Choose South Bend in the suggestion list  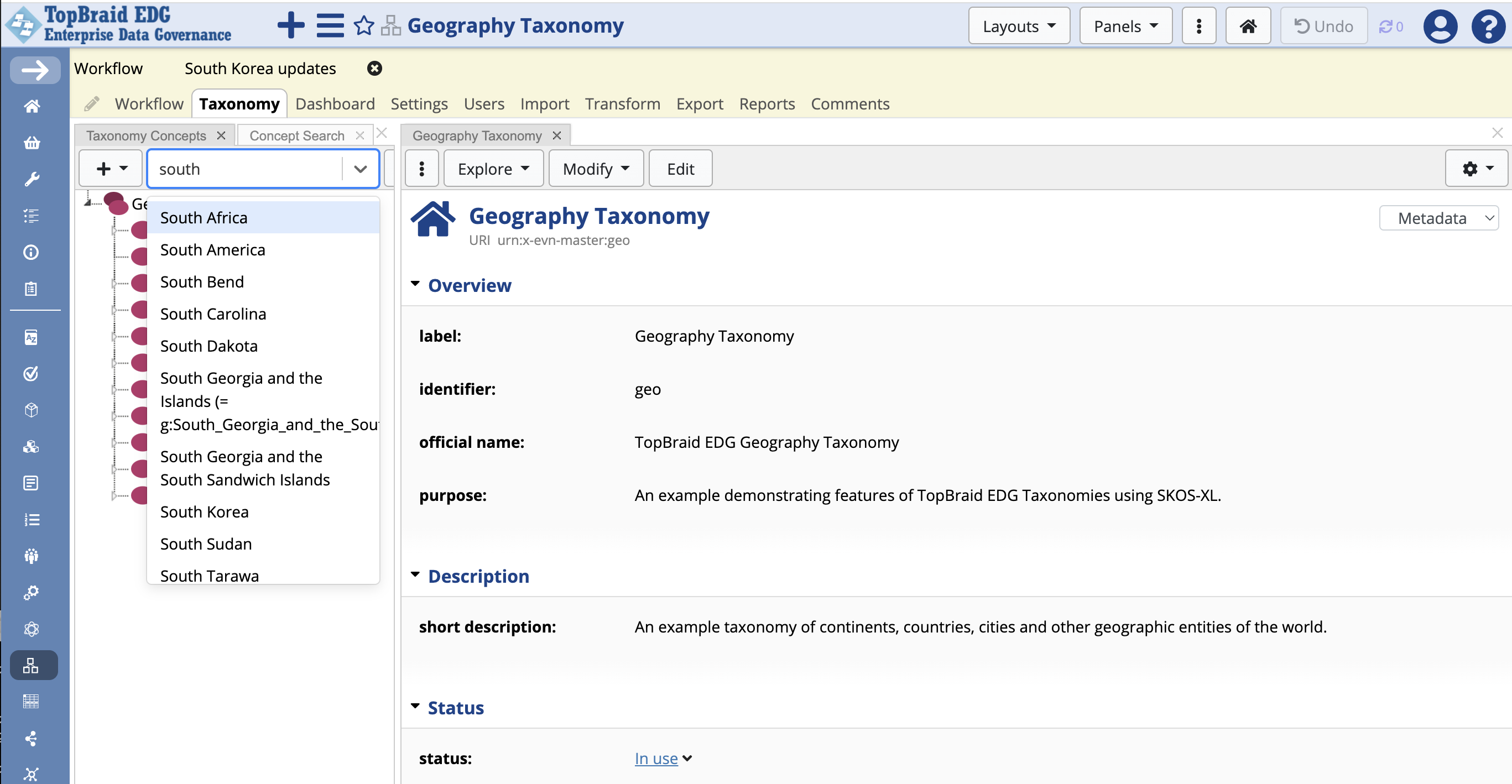[263, 281]
